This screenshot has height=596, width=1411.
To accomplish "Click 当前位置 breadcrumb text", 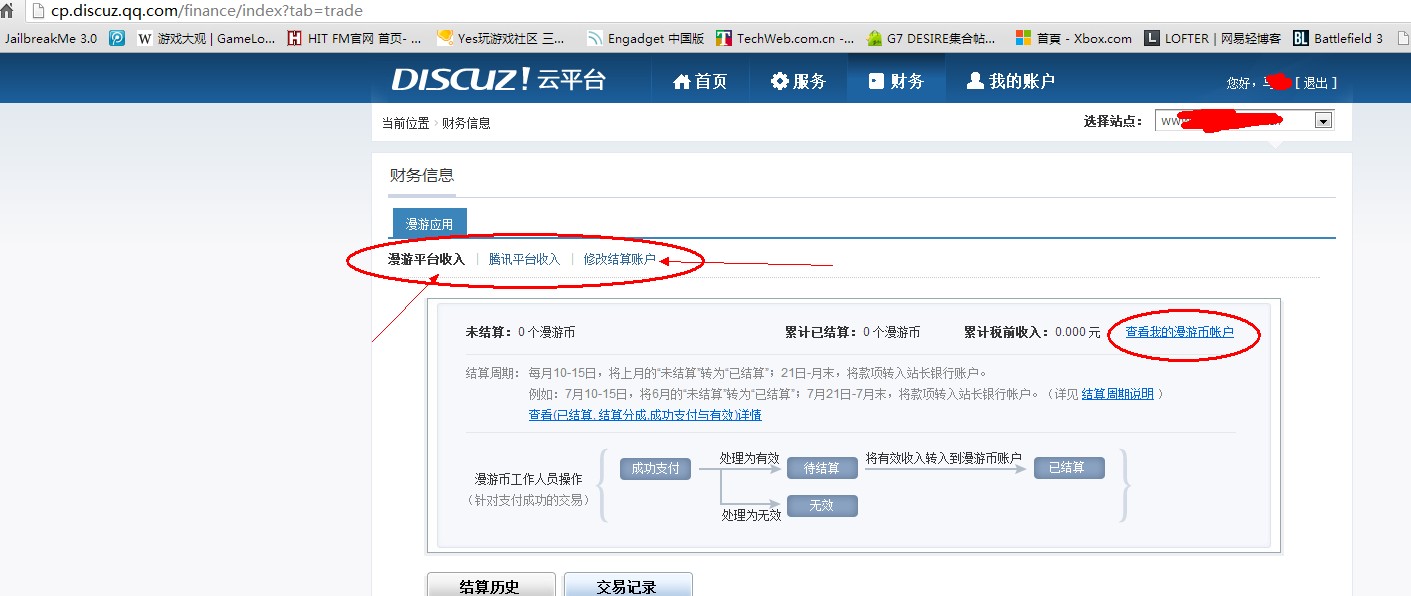I will [x=405, y=123].
